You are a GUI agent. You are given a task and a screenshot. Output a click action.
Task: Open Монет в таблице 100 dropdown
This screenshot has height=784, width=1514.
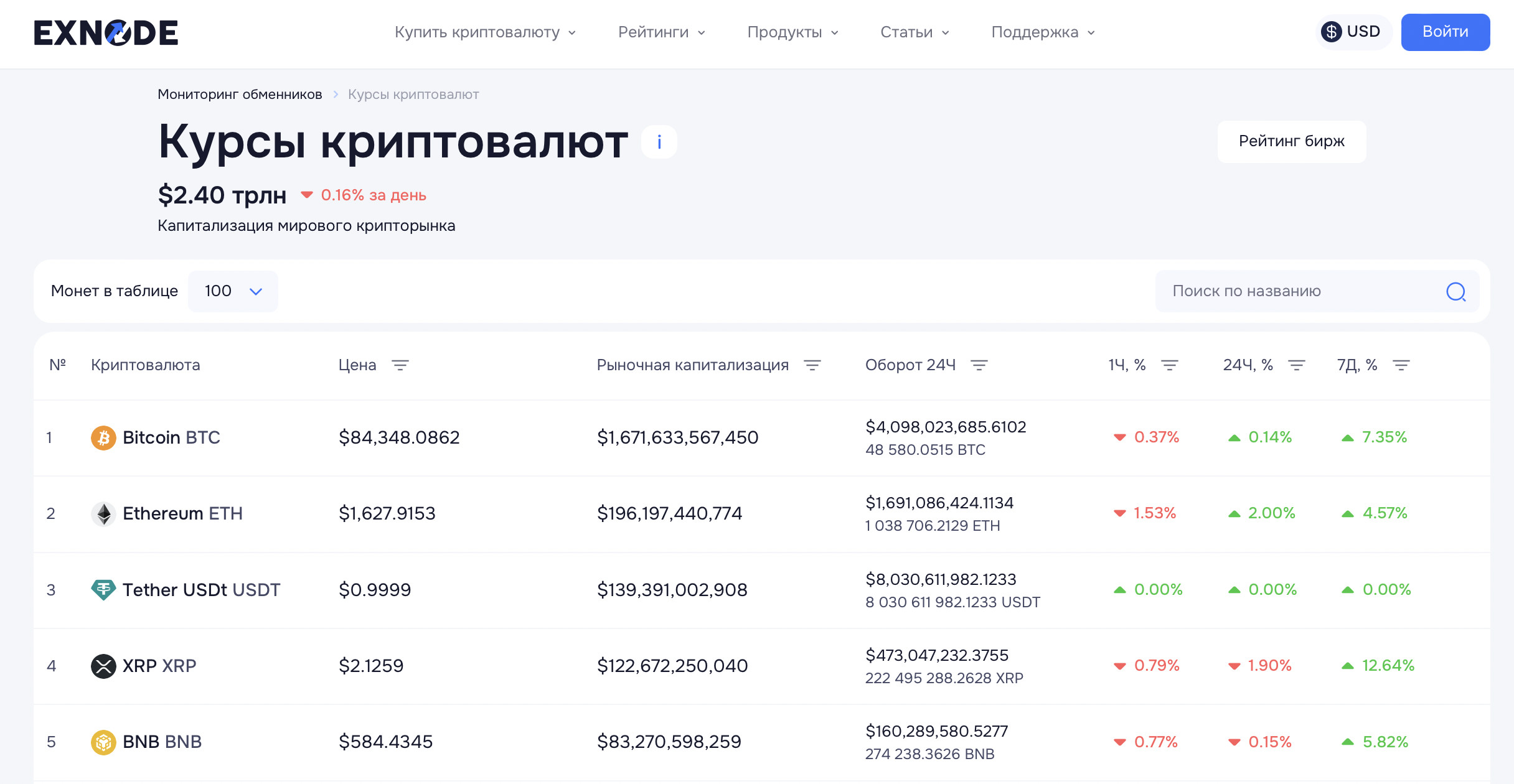point(233,291)
